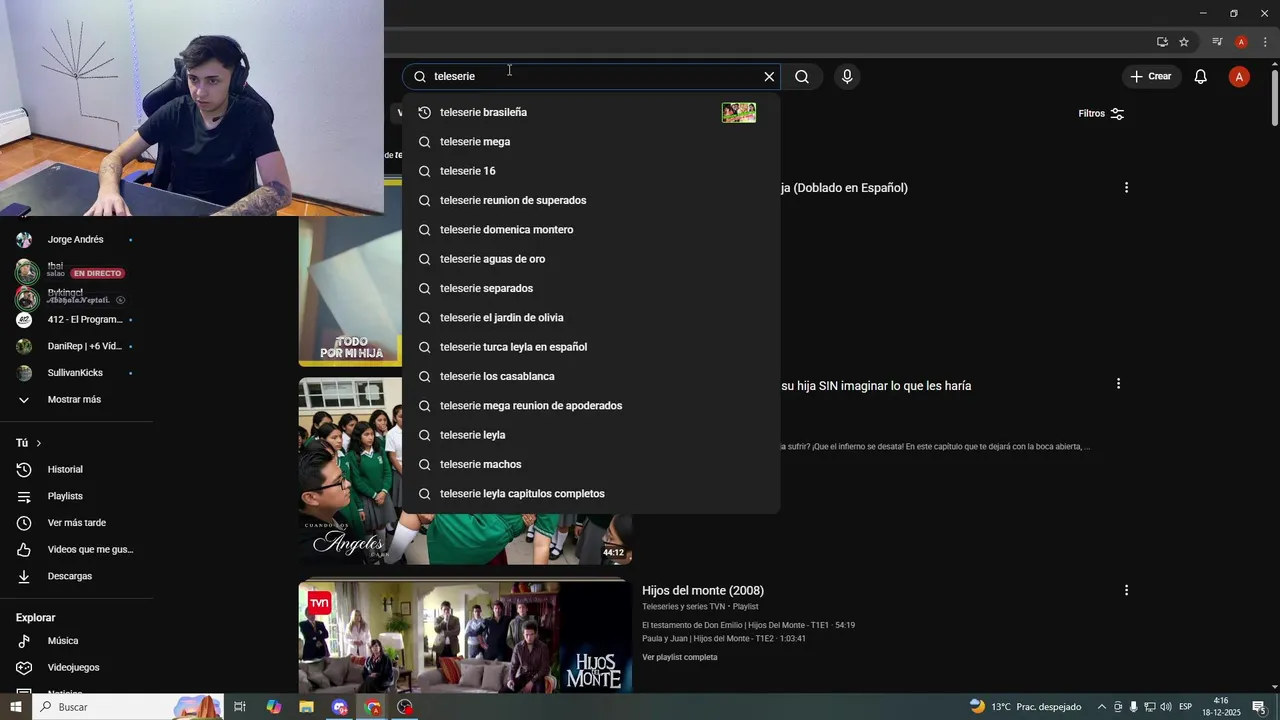The image size is (1280, 720).
Task: Click the Chrome install app icon
Action: pos(1162,42)
